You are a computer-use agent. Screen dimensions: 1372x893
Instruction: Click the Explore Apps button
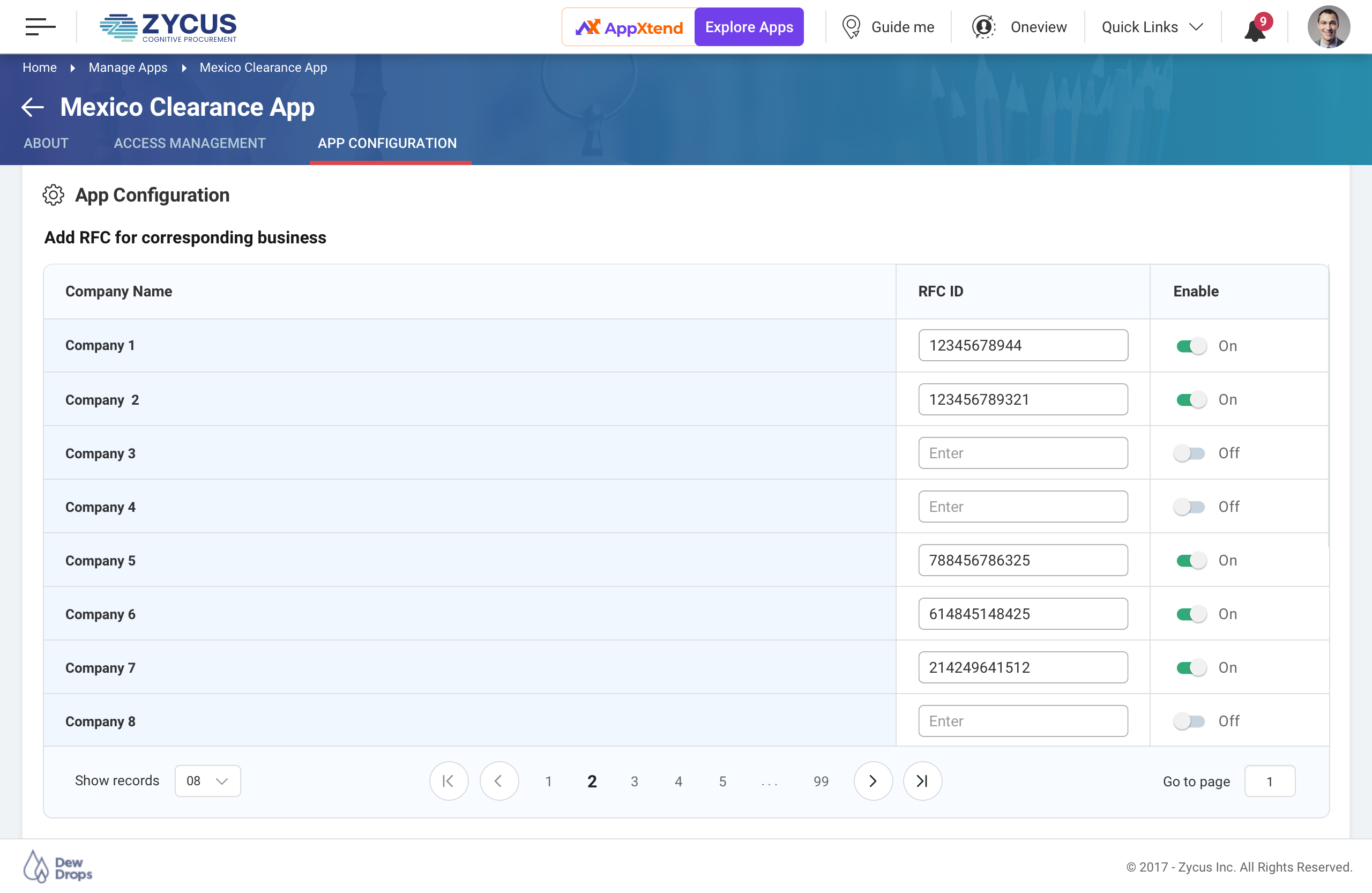tap(749, 27)
